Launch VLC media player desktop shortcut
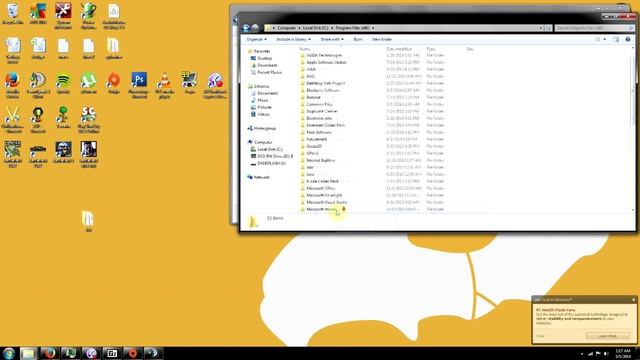This screenshot has height=360, width=640. coord(164,85)
